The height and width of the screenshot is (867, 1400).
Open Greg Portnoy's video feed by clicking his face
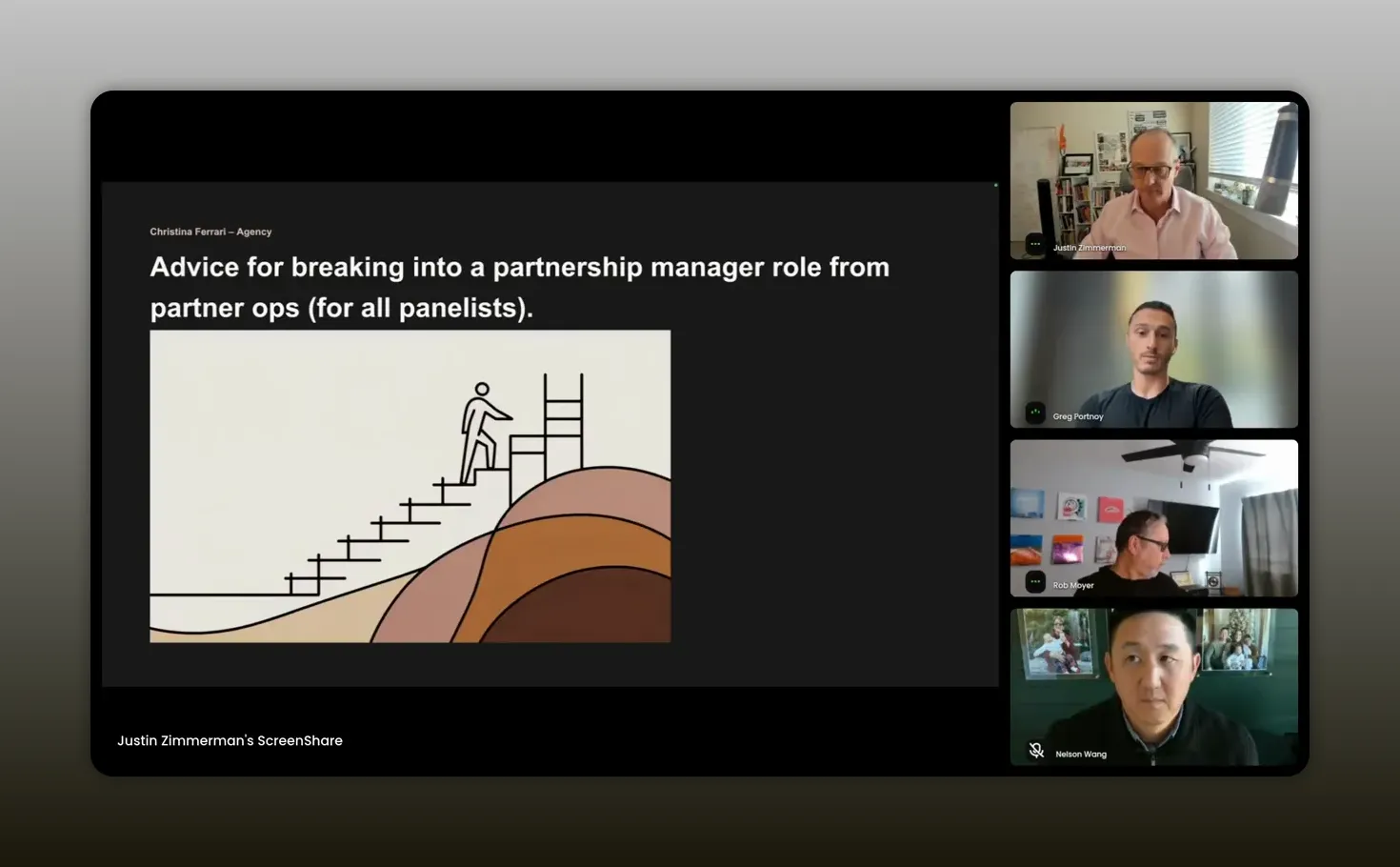(1152, 339)
